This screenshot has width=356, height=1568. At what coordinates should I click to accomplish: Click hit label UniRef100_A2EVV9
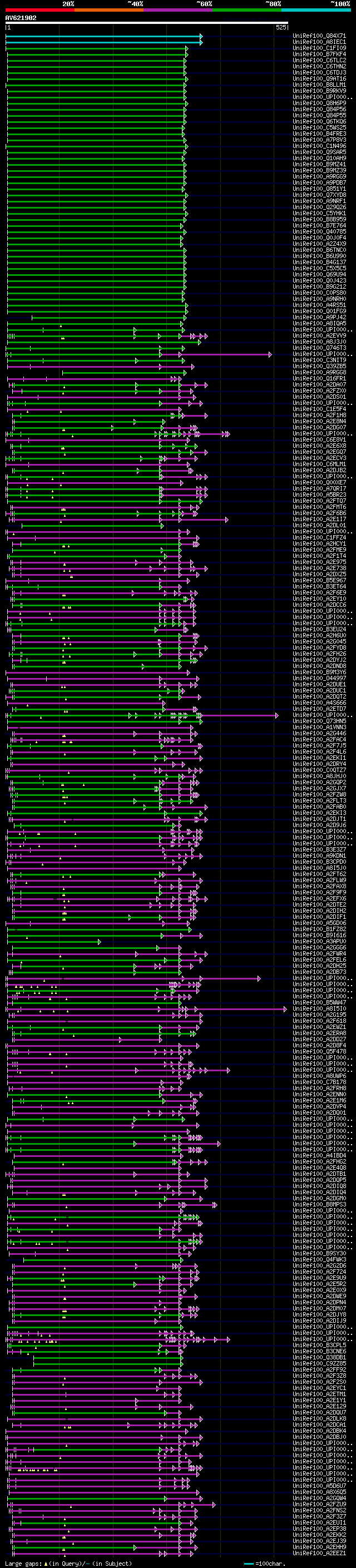click(x=319, y=335)
